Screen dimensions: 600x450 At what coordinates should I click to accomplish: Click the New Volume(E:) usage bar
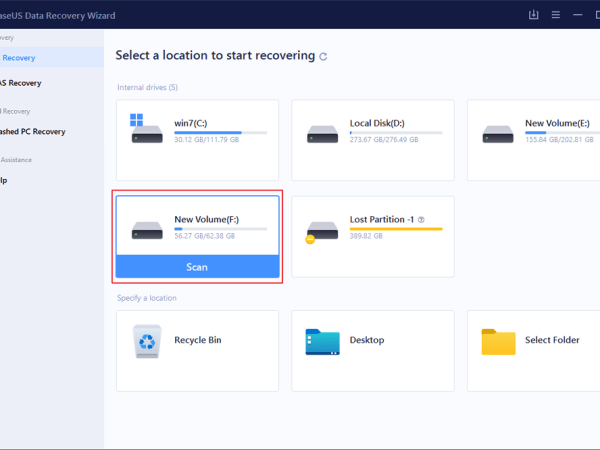562,132
